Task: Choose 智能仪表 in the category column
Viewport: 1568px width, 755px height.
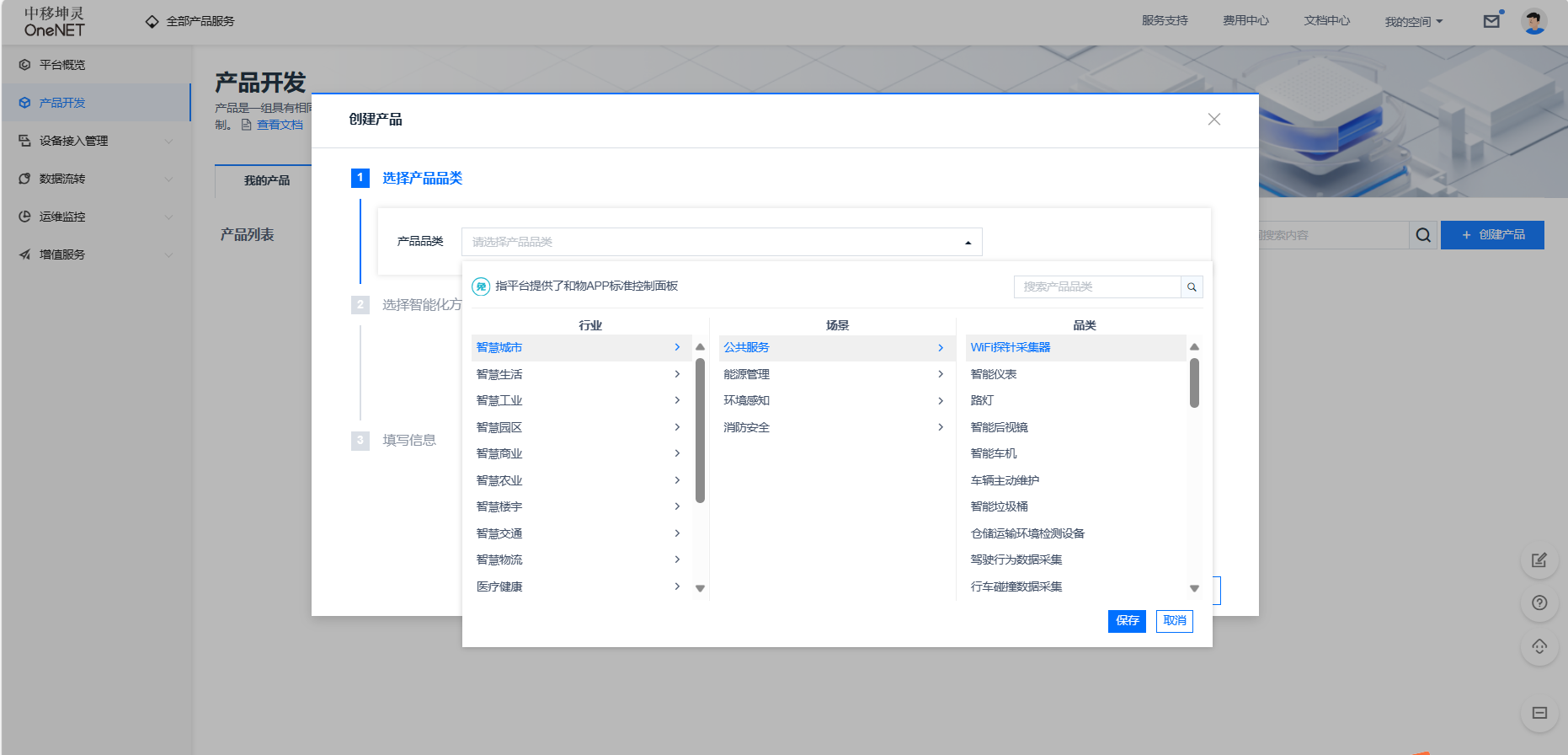Action: [x=993, y=374]
